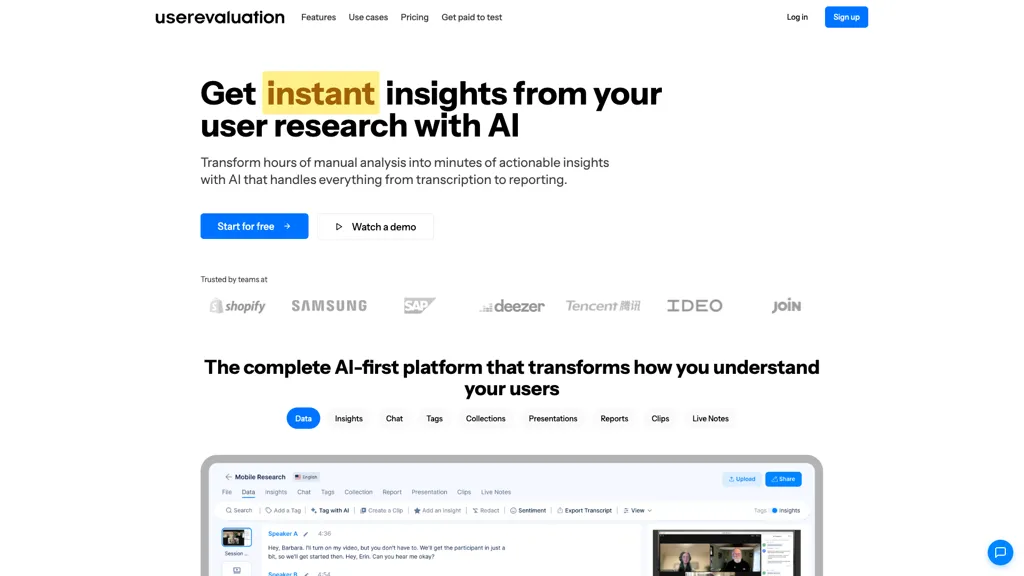Go to the Pricing page
Screen dimensions: 1024x576
point(415,17)
